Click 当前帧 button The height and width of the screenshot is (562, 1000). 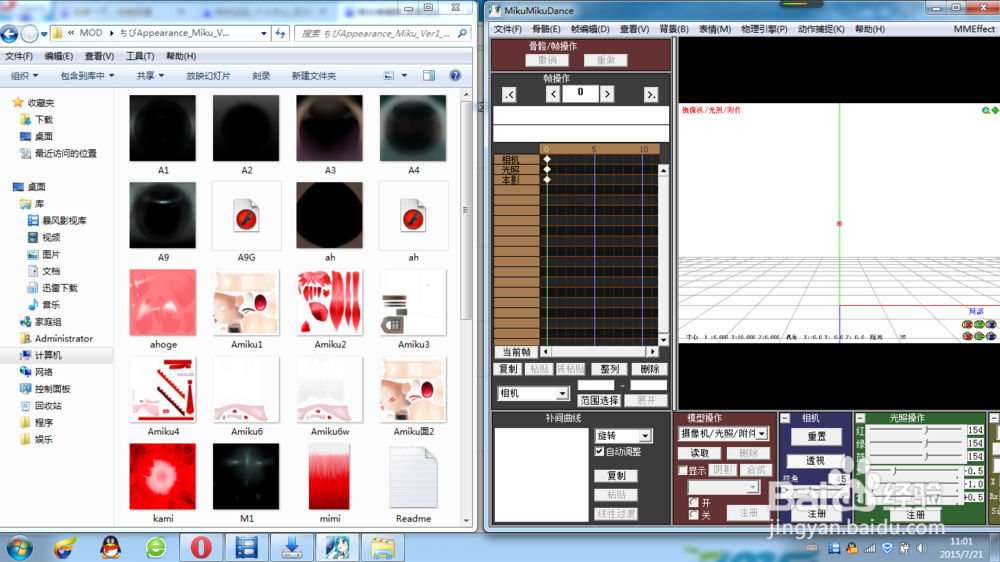(516, 351)
